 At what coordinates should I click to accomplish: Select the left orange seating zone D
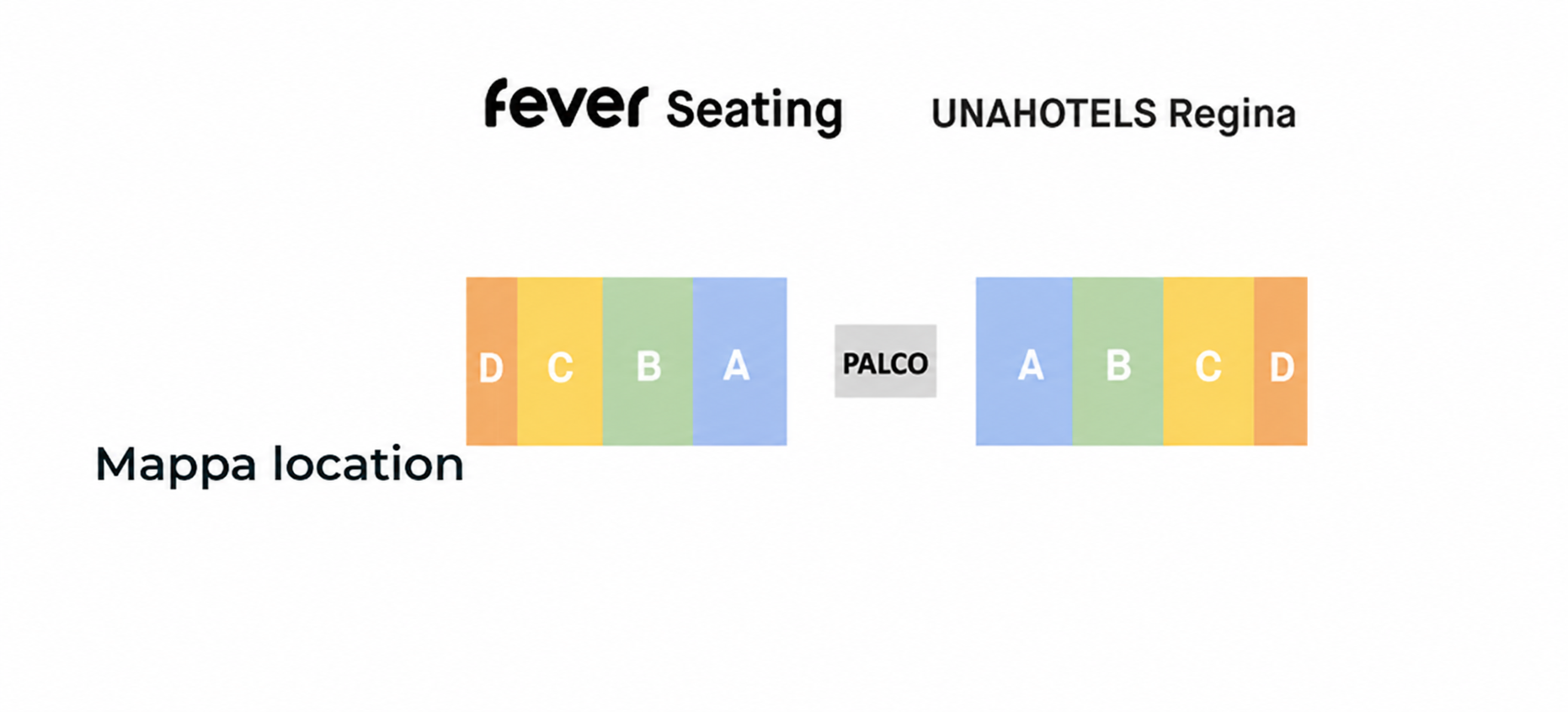click(x=492, y=361)
